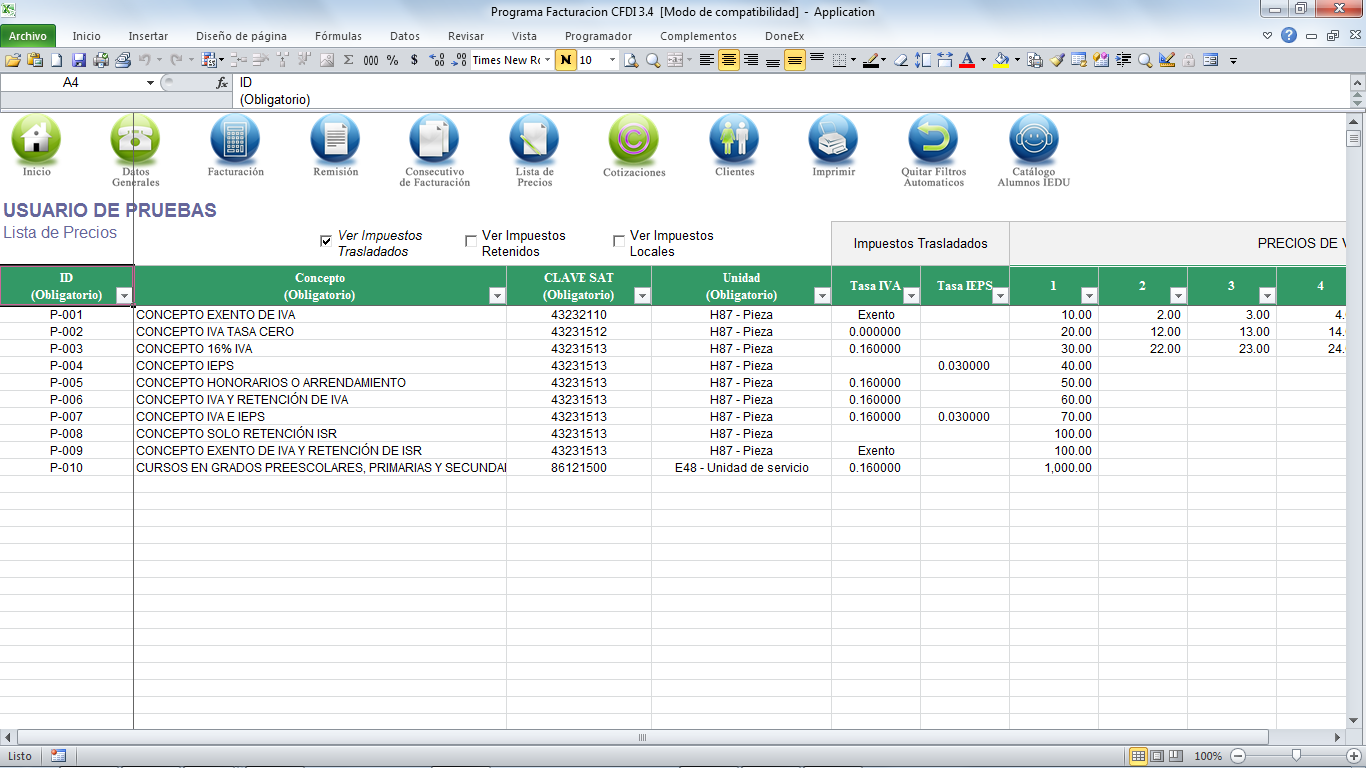Click the Inicio home icon

(36, 139)
